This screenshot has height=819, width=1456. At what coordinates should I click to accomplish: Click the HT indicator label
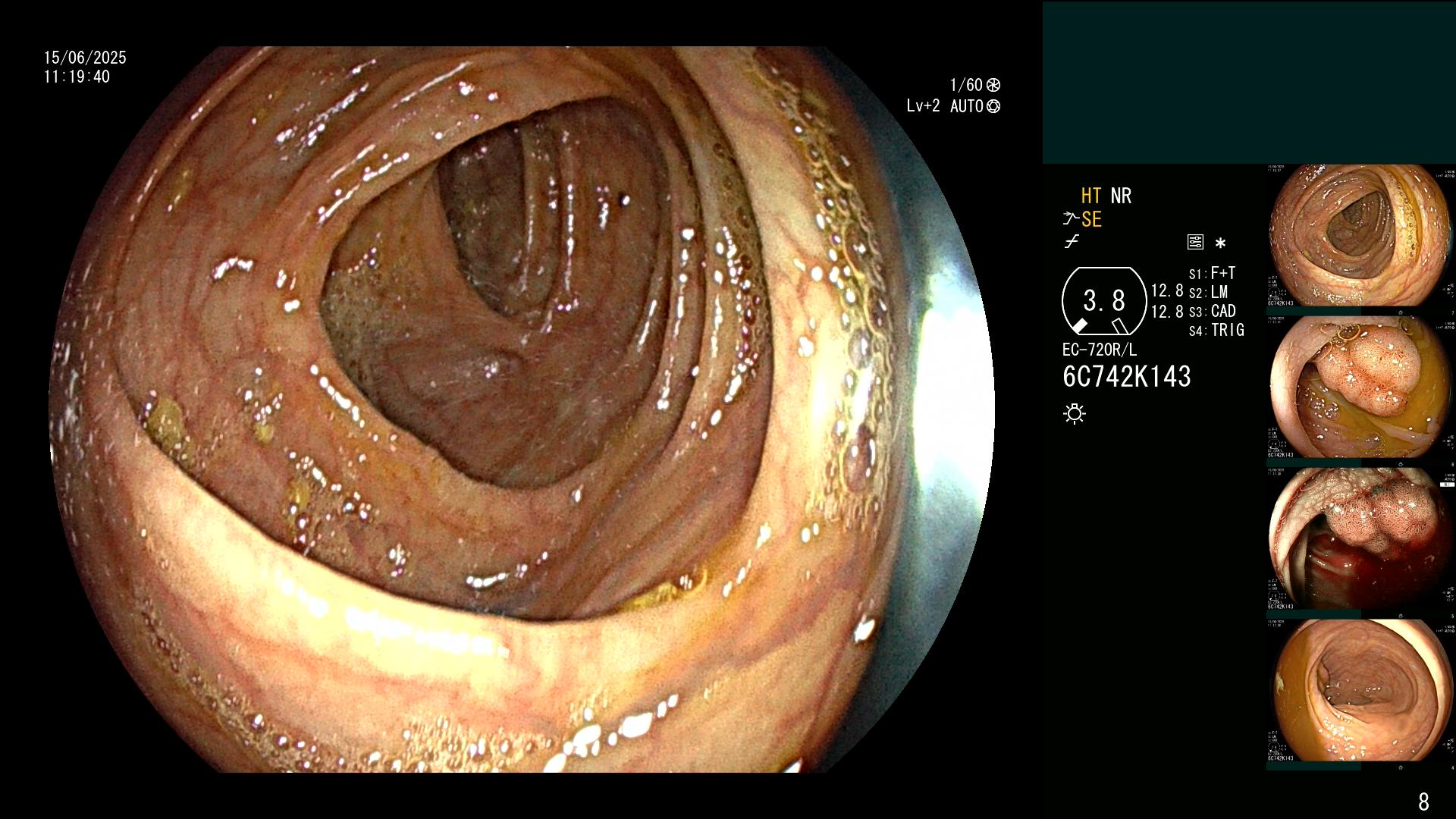[1091, 196]
